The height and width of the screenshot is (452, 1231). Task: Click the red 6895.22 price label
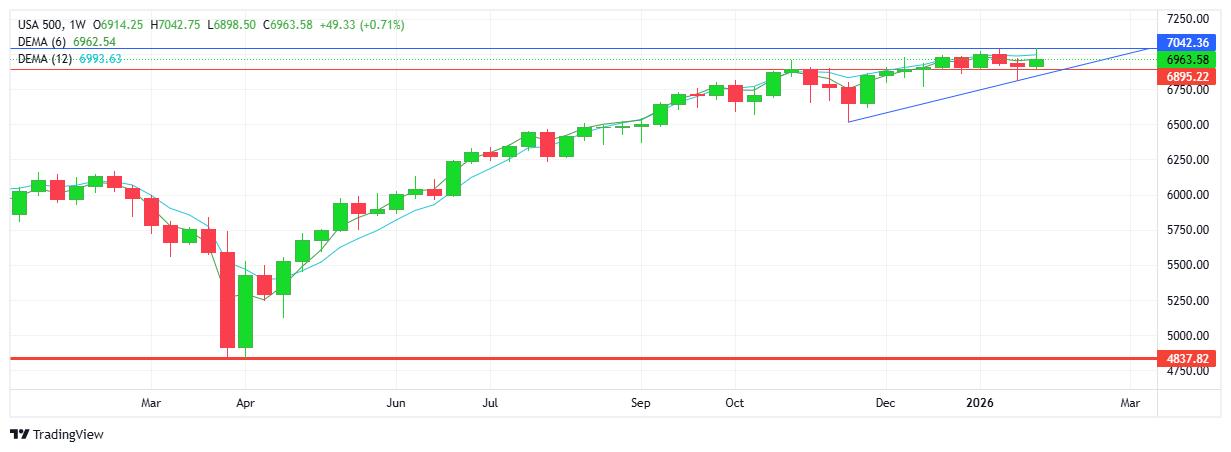coord(1187,76)
